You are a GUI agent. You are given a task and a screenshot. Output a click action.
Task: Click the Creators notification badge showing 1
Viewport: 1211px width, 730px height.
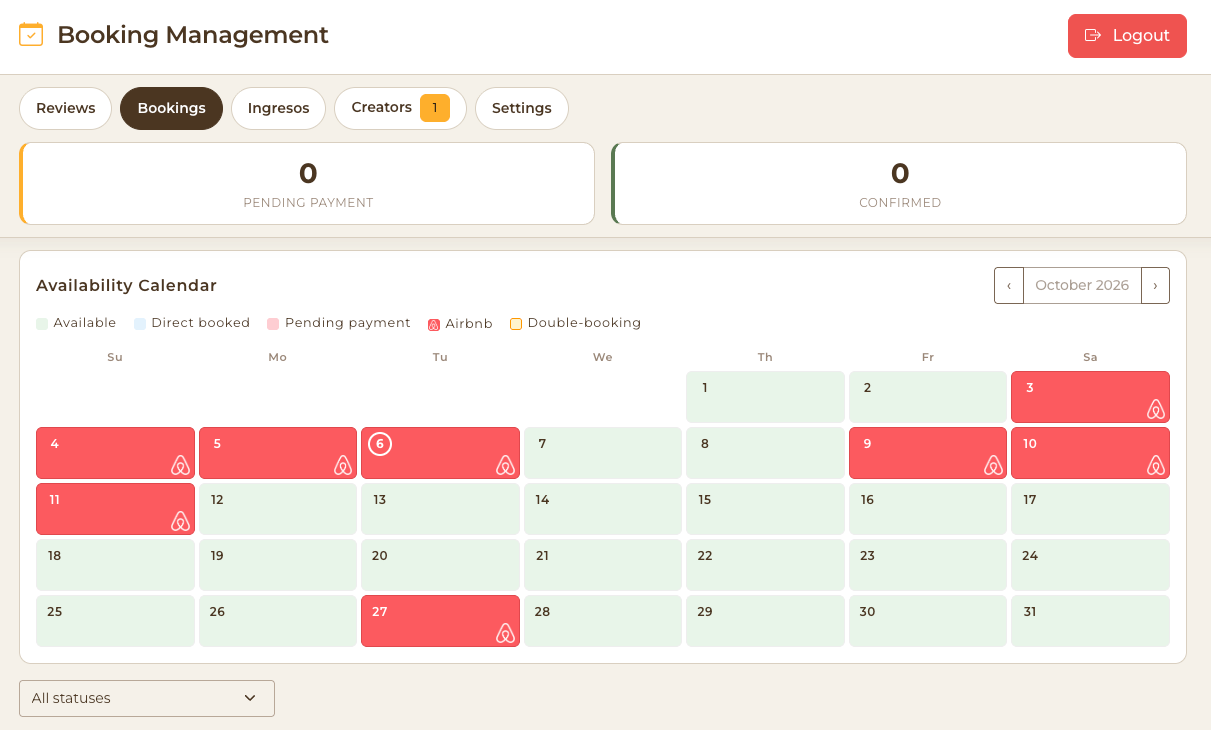click(435, 108)
